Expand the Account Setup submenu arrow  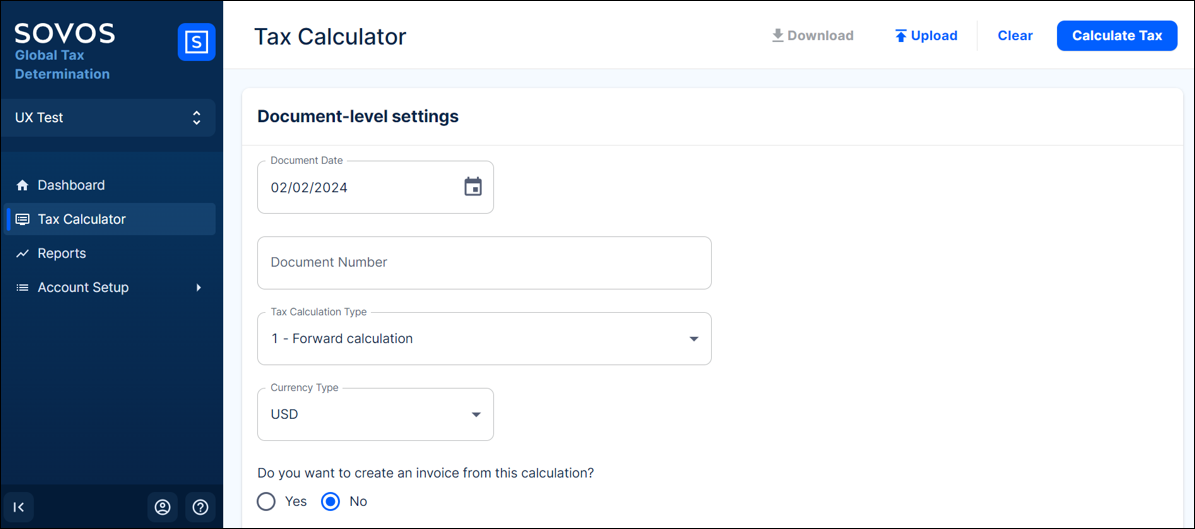199,288
